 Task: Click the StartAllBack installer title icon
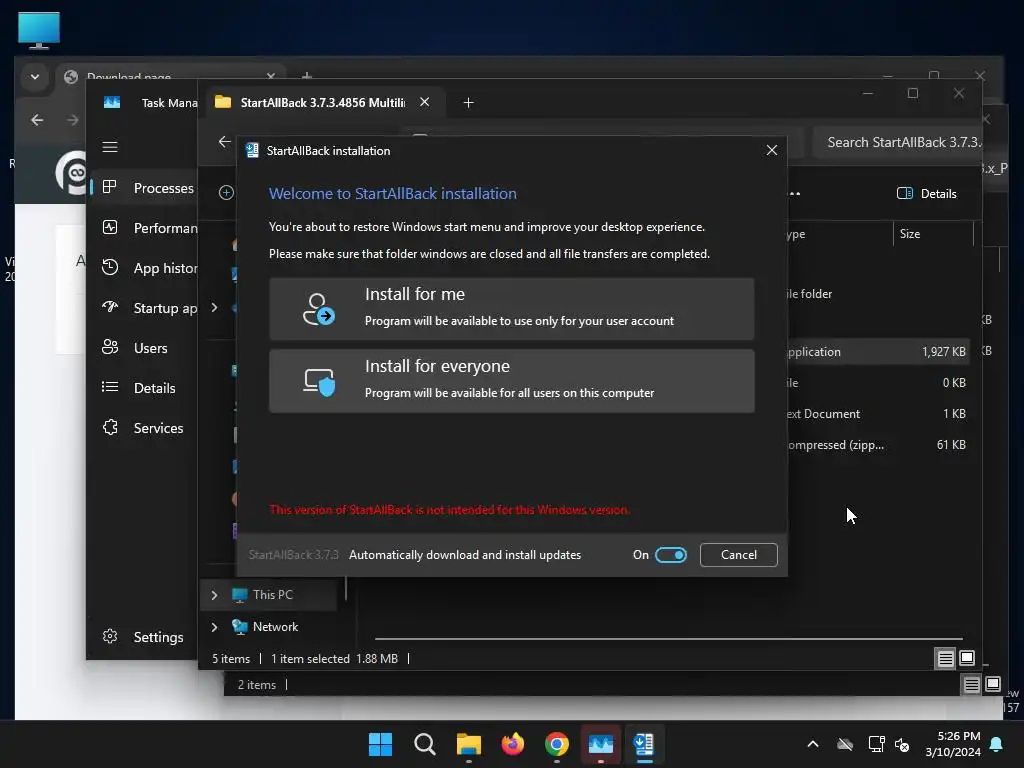click(252, 150)
